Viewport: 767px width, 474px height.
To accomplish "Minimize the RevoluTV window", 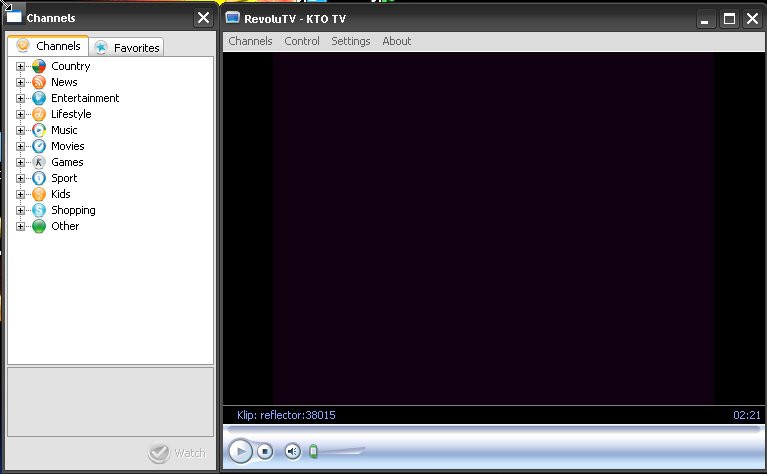I will click(705, 20).
